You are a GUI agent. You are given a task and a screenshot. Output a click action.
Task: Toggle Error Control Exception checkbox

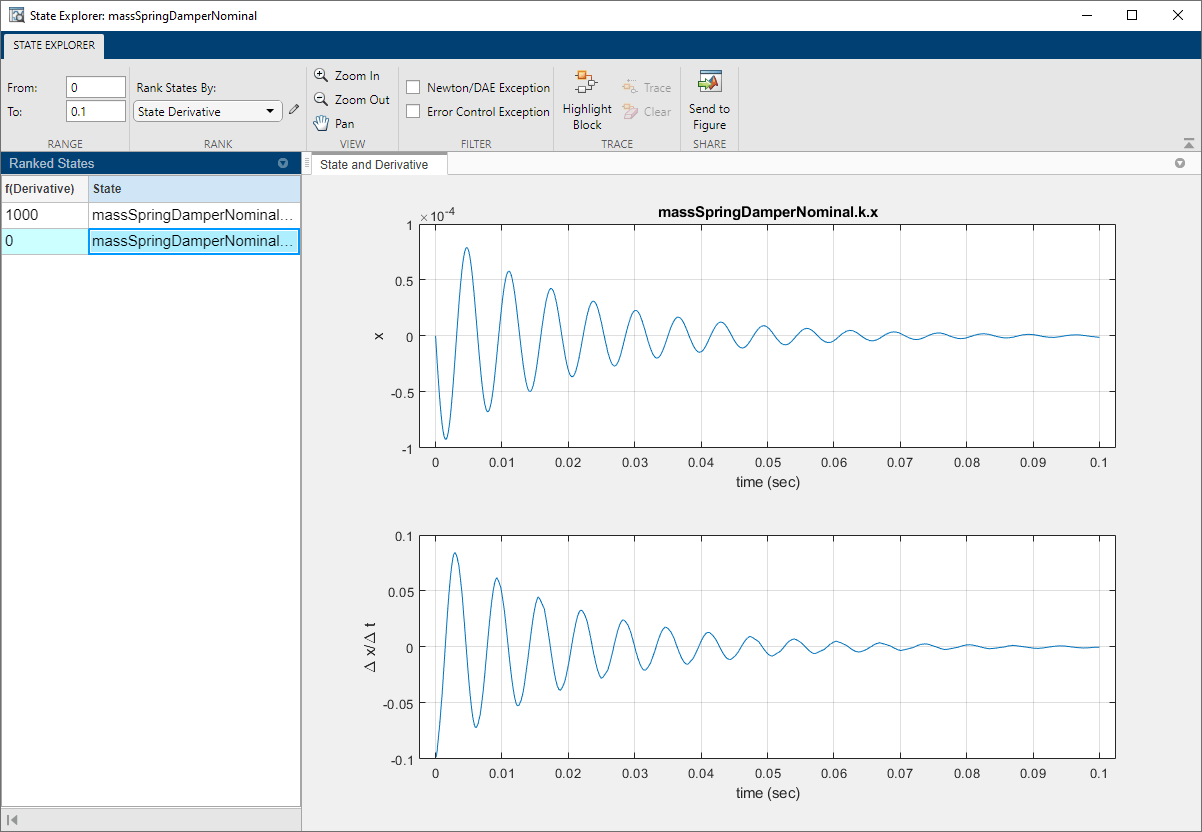pyautogui.click(x=413, y=112)
